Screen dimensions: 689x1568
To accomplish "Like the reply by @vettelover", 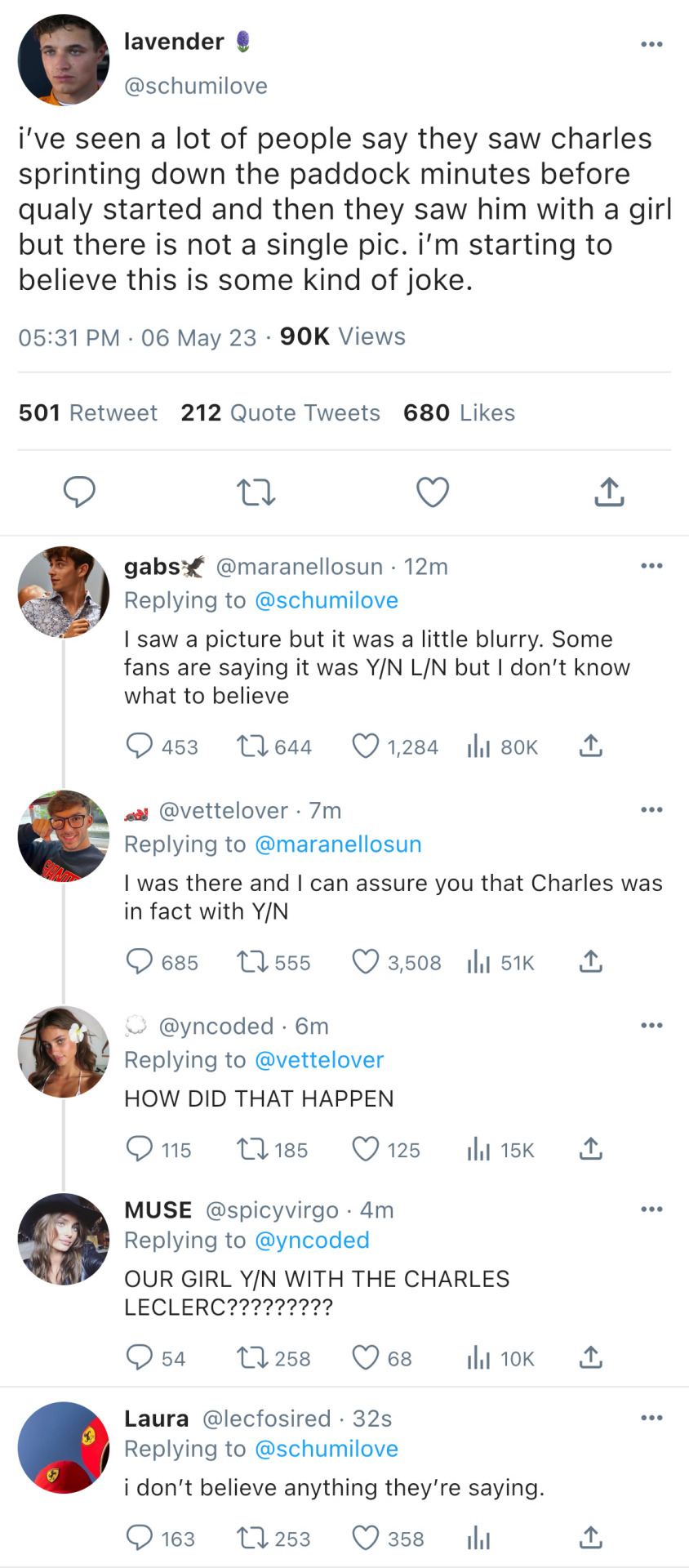I will point(366,962).
